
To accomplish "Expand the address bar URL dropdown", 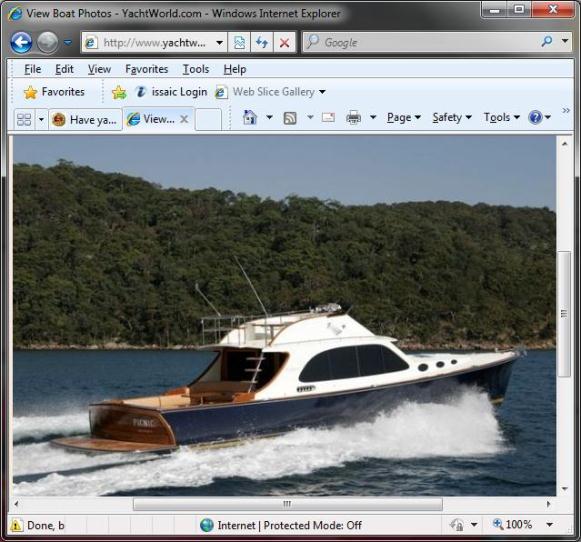I will tap(219, 43).
